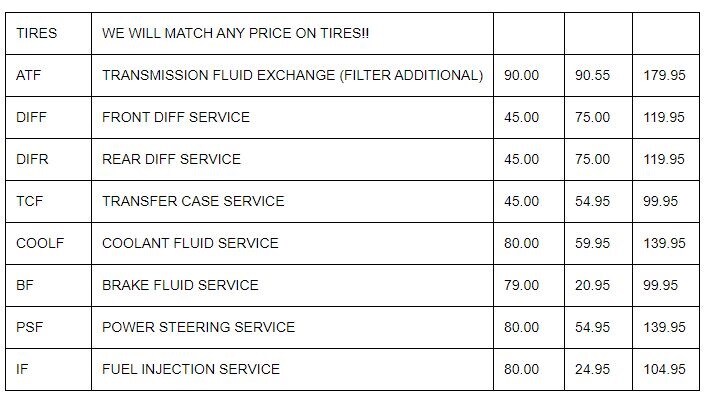Viewport: 705px width, 396px height.
Task: Select TRANSFER CASE SERVICE description
Action: click(x=292, y=201)
